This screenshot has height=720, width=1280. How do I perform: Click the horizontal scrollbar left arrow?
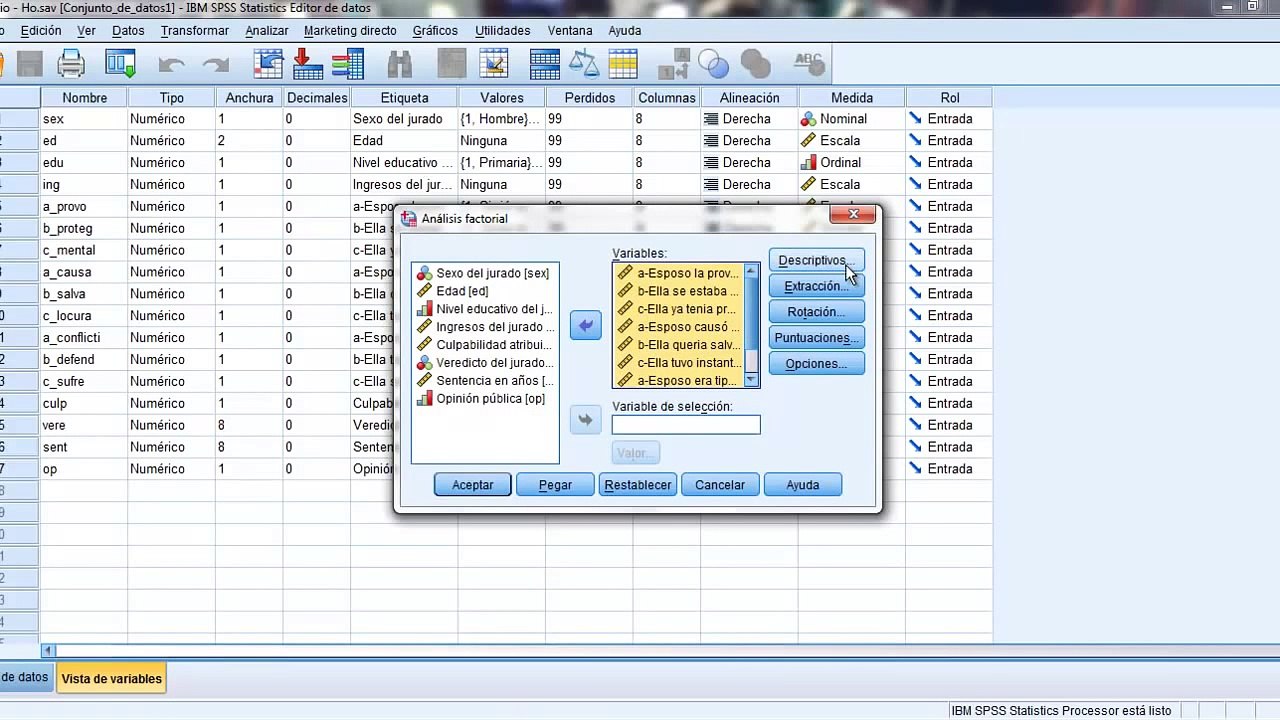pos(48,650)
